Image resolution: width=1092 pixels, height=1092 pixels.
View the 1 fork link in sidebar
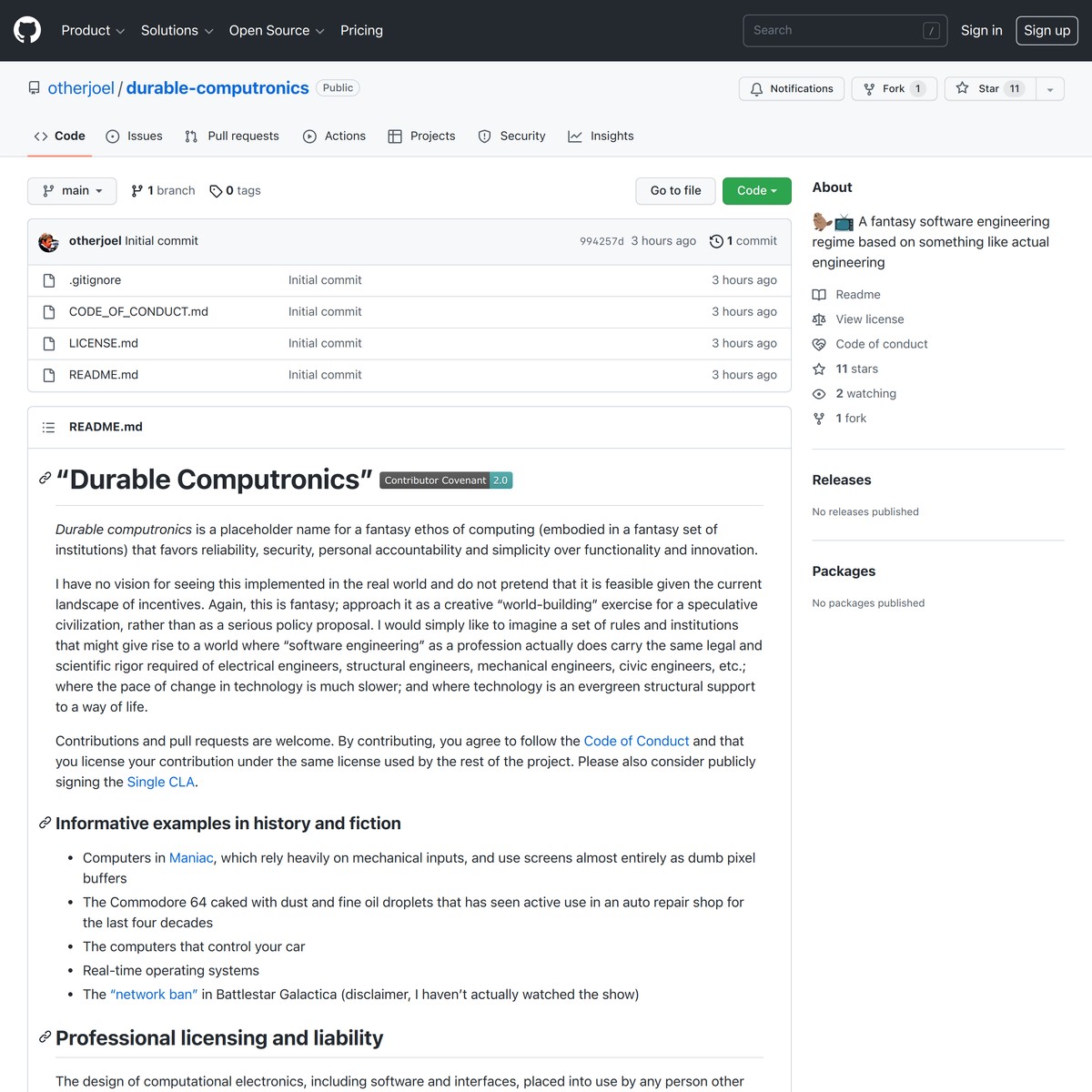coord(840,418)
